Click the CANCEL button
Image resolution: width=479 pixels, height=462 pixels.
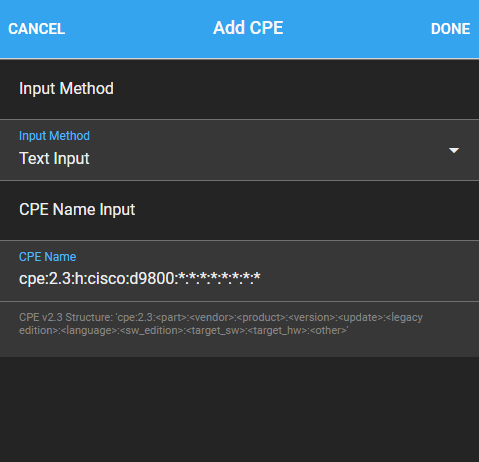pos(37,29)
